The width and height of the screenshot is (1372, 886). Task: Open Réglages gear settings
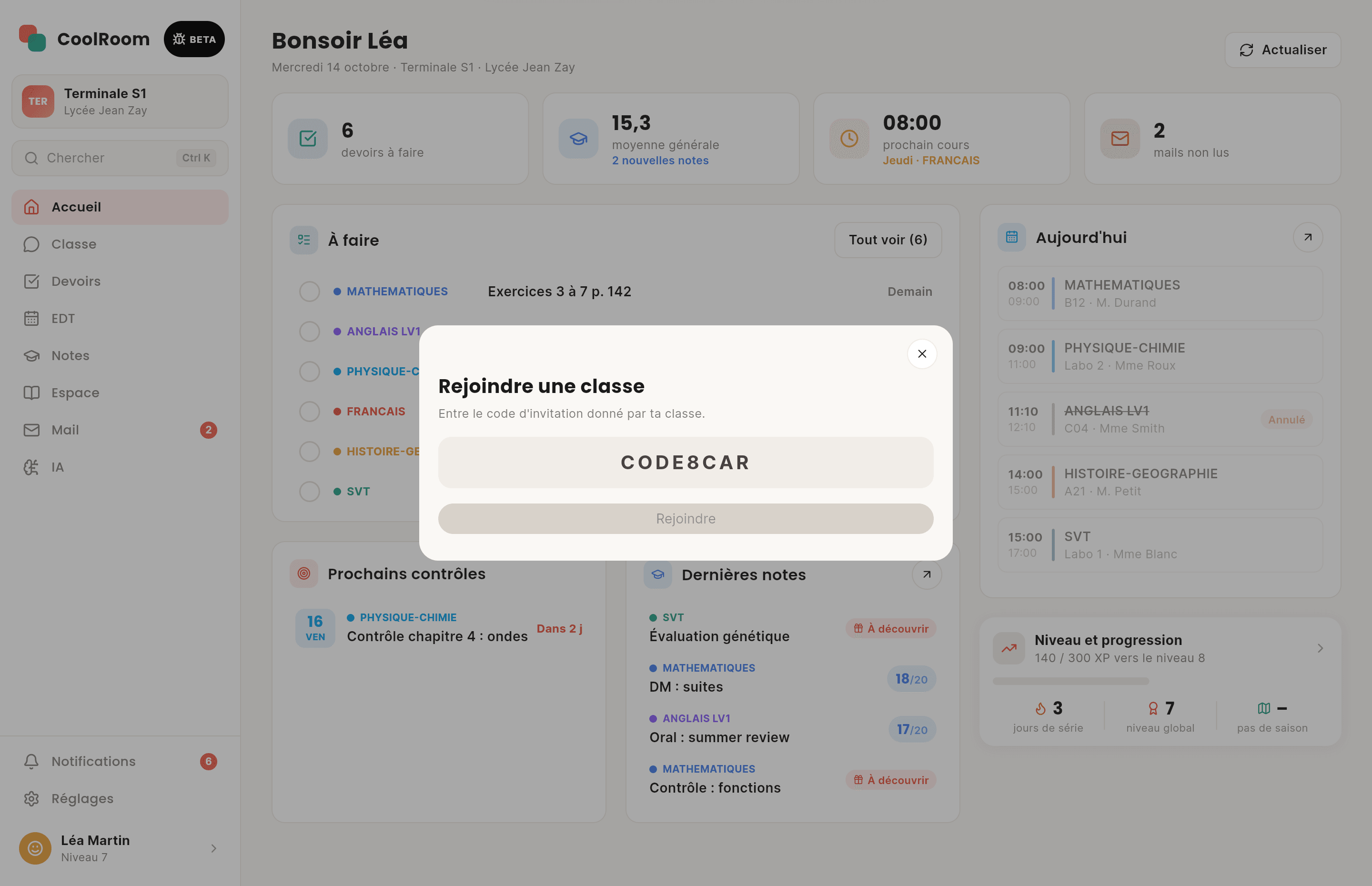tap(120, 798)
